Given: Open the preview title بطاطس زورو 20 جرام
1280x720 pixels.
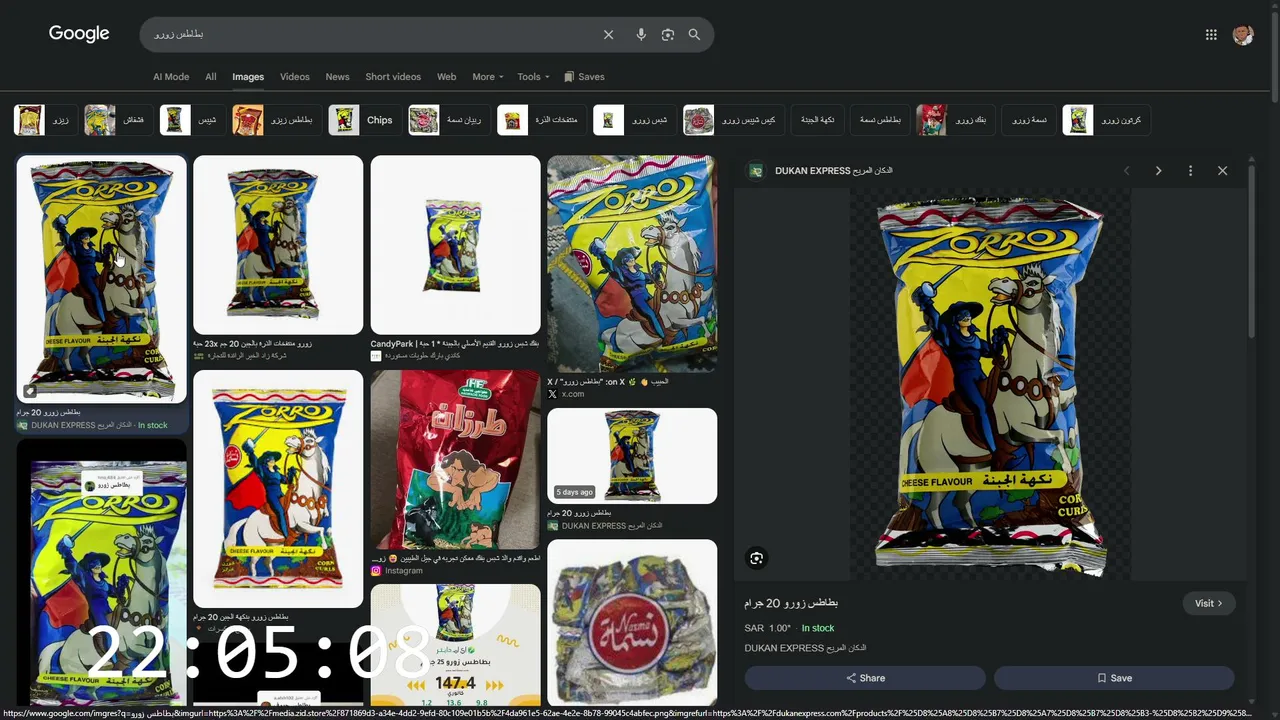Looking at the screenshot, I should pos(791,603).
